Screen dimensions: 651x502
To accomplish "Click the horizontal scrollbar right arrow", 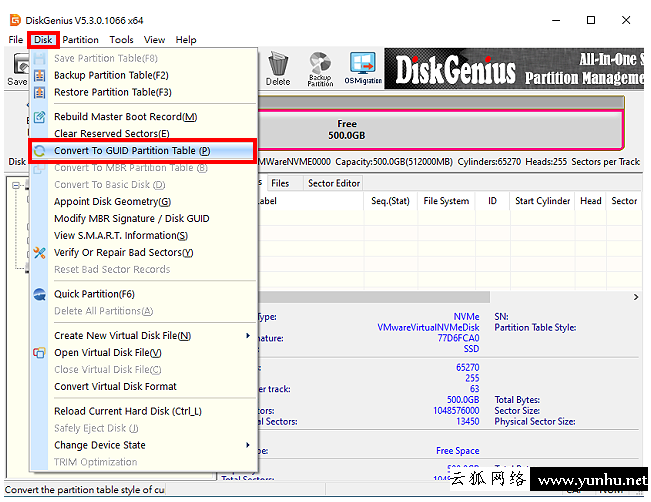I will (636, 297).
